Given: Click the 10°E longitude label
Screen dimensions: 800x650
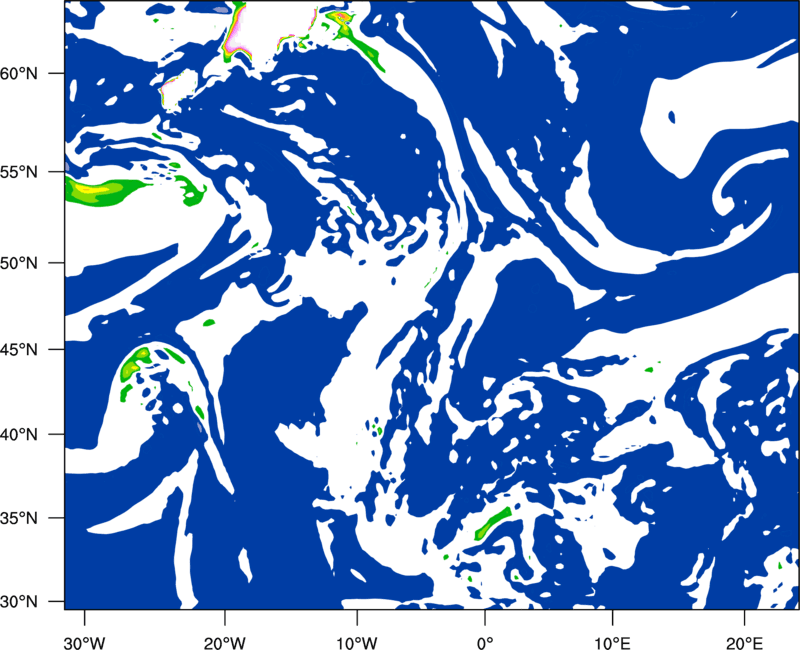Looking at the screenshot, I should [612, 643].
